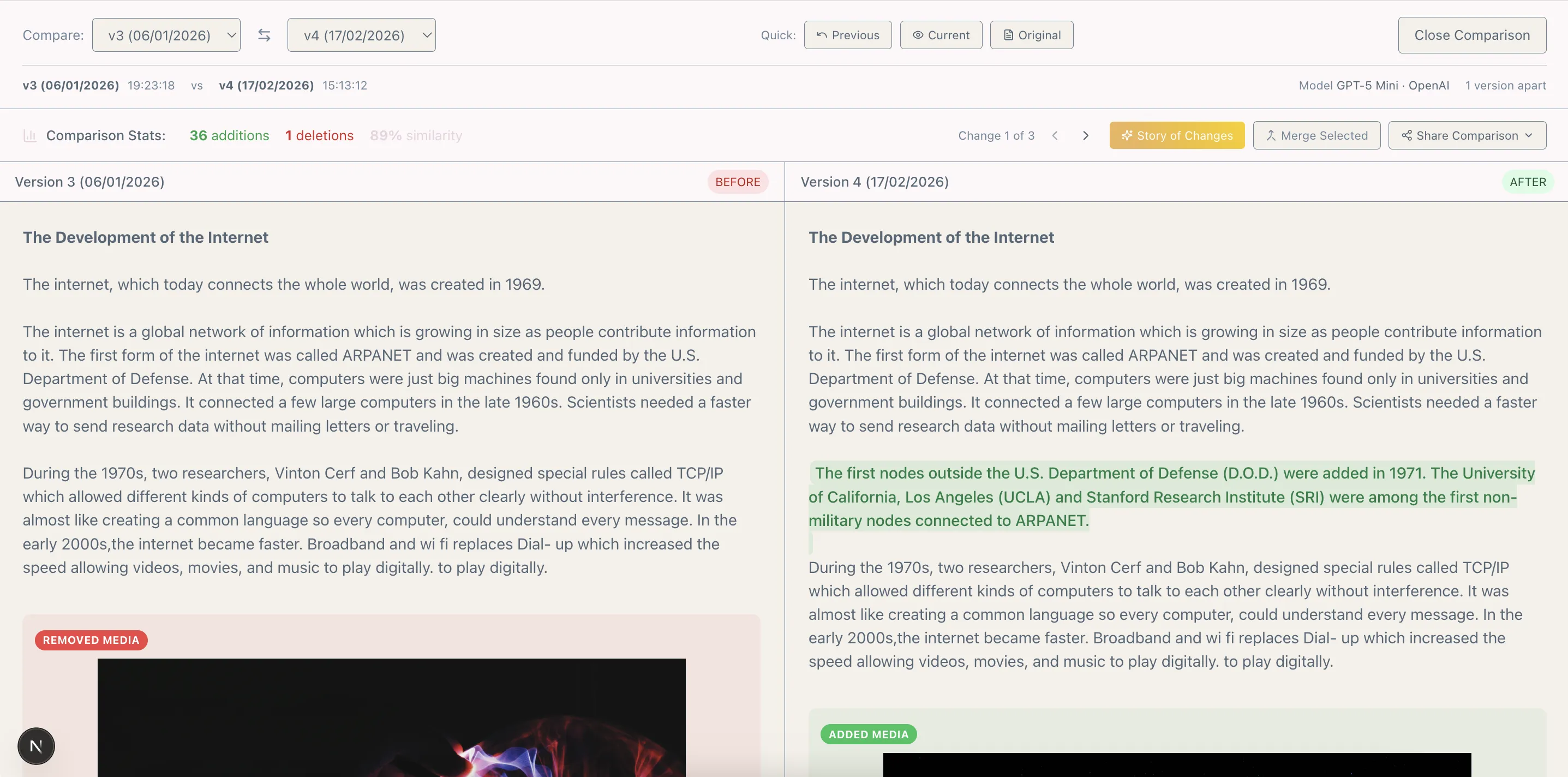Select the sparkle icon on Story of Changes
Viewport: 1568px width, 777px height.
point(1127,135)
